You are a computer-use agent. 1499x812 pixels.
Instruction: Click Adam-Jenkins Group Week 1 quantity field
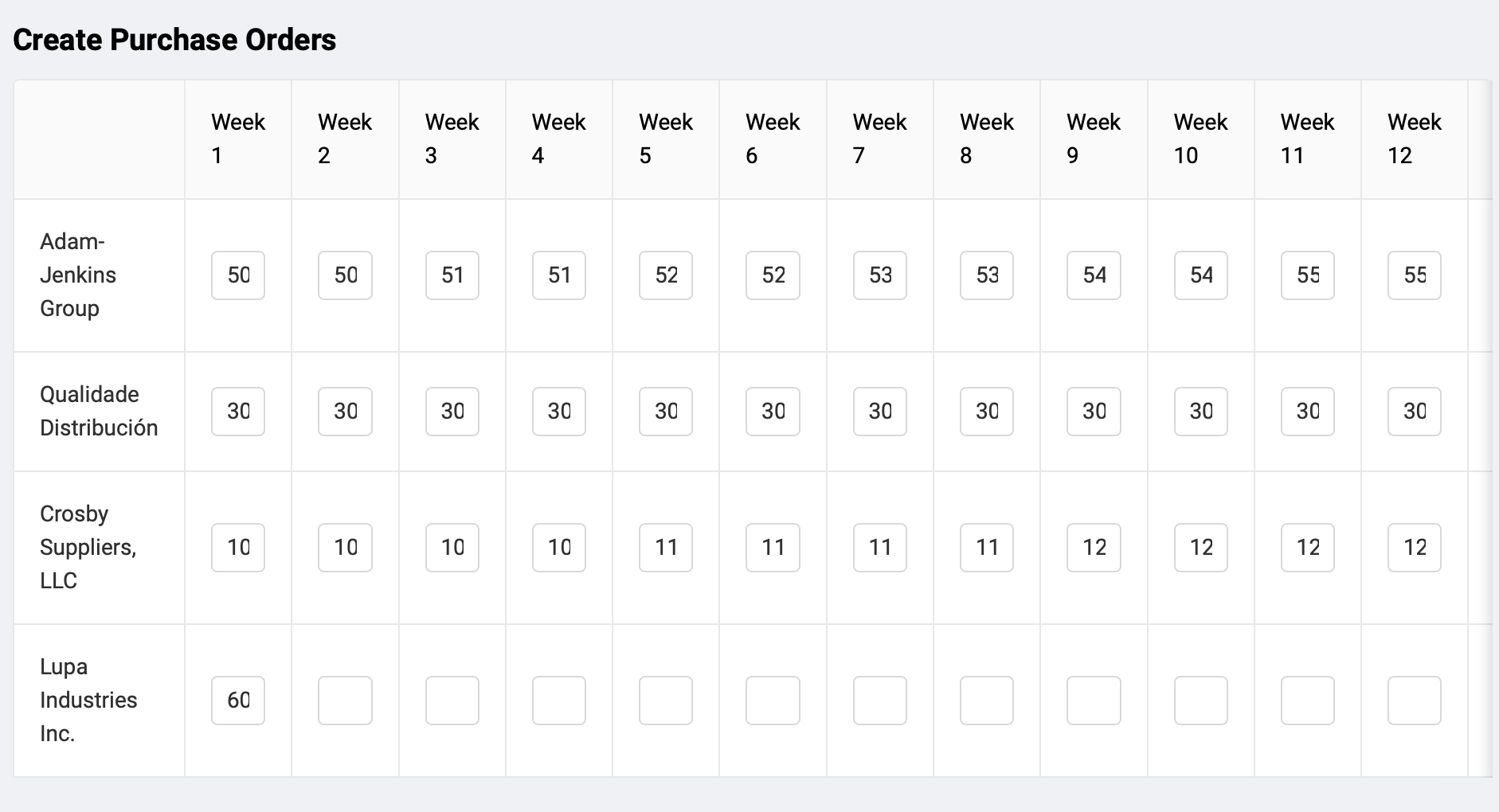237,275
